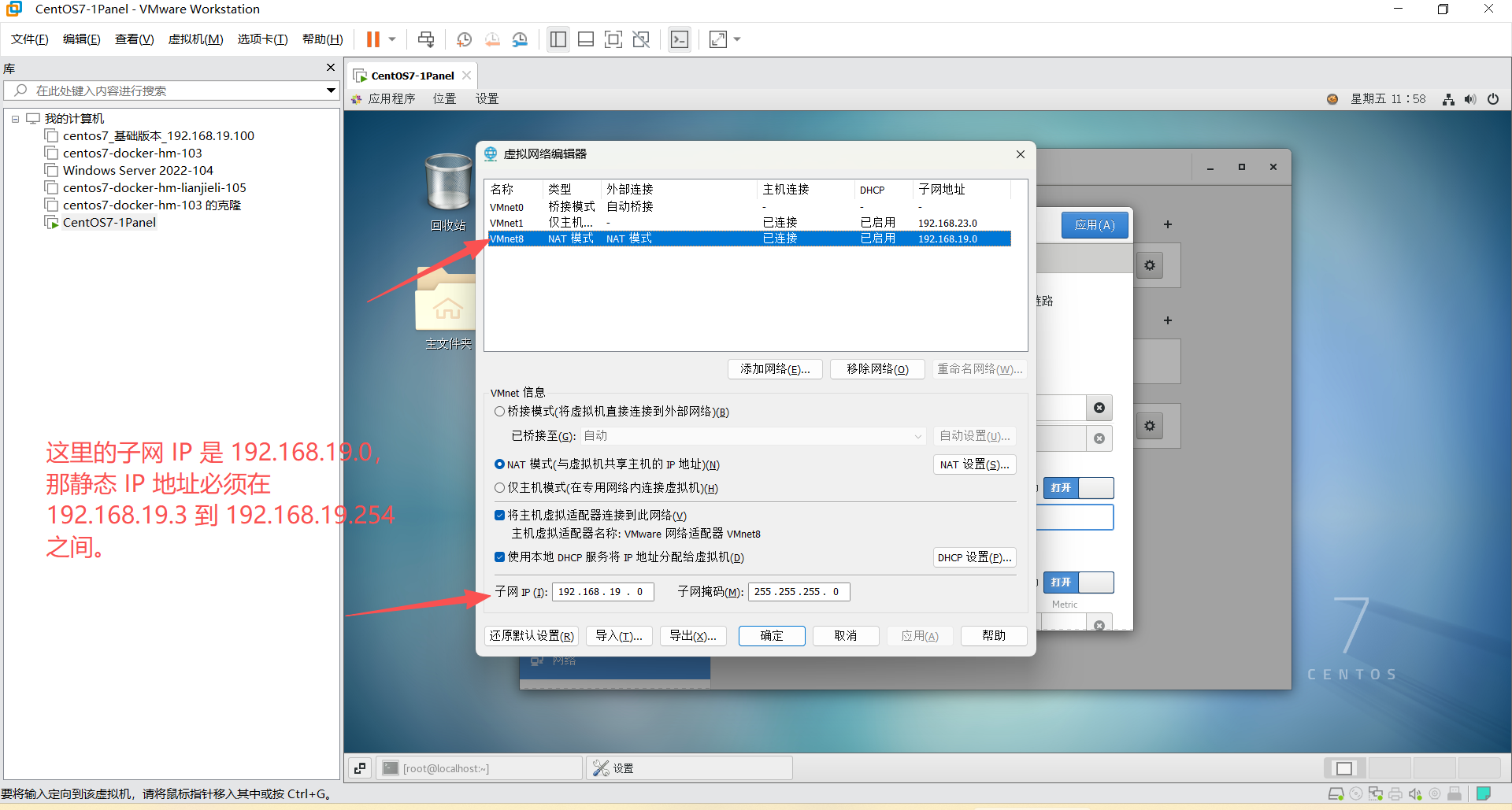Click the hard disk status icon
The height and width of the screenshot is (810, 1512).
(x=1336, y=793)
